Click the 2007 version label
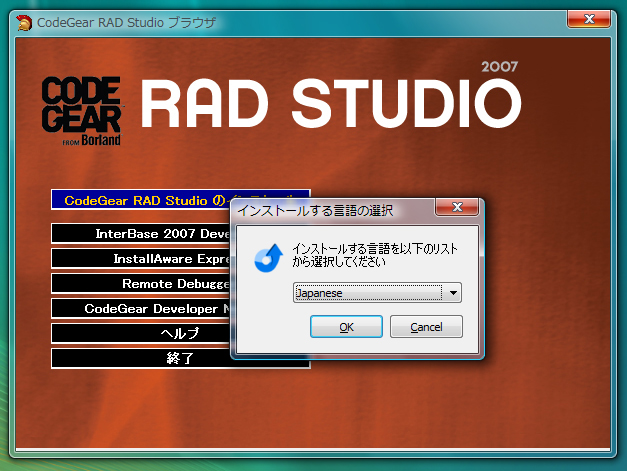Image resolution: width=627 pixels, height=471 pixels. tap(499, 66)
